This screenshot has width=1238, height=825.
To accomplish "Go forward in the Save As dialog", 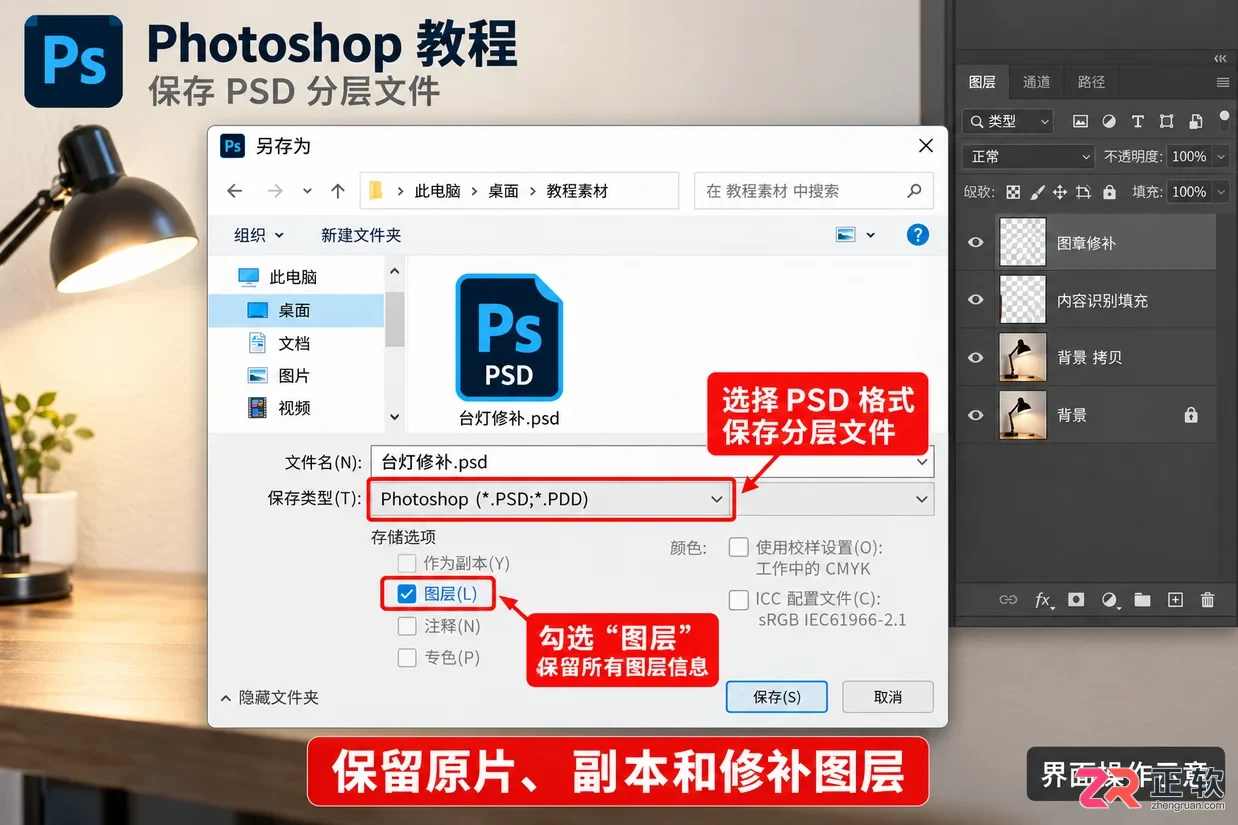I will pyautogui.click(x=275, y=191).
